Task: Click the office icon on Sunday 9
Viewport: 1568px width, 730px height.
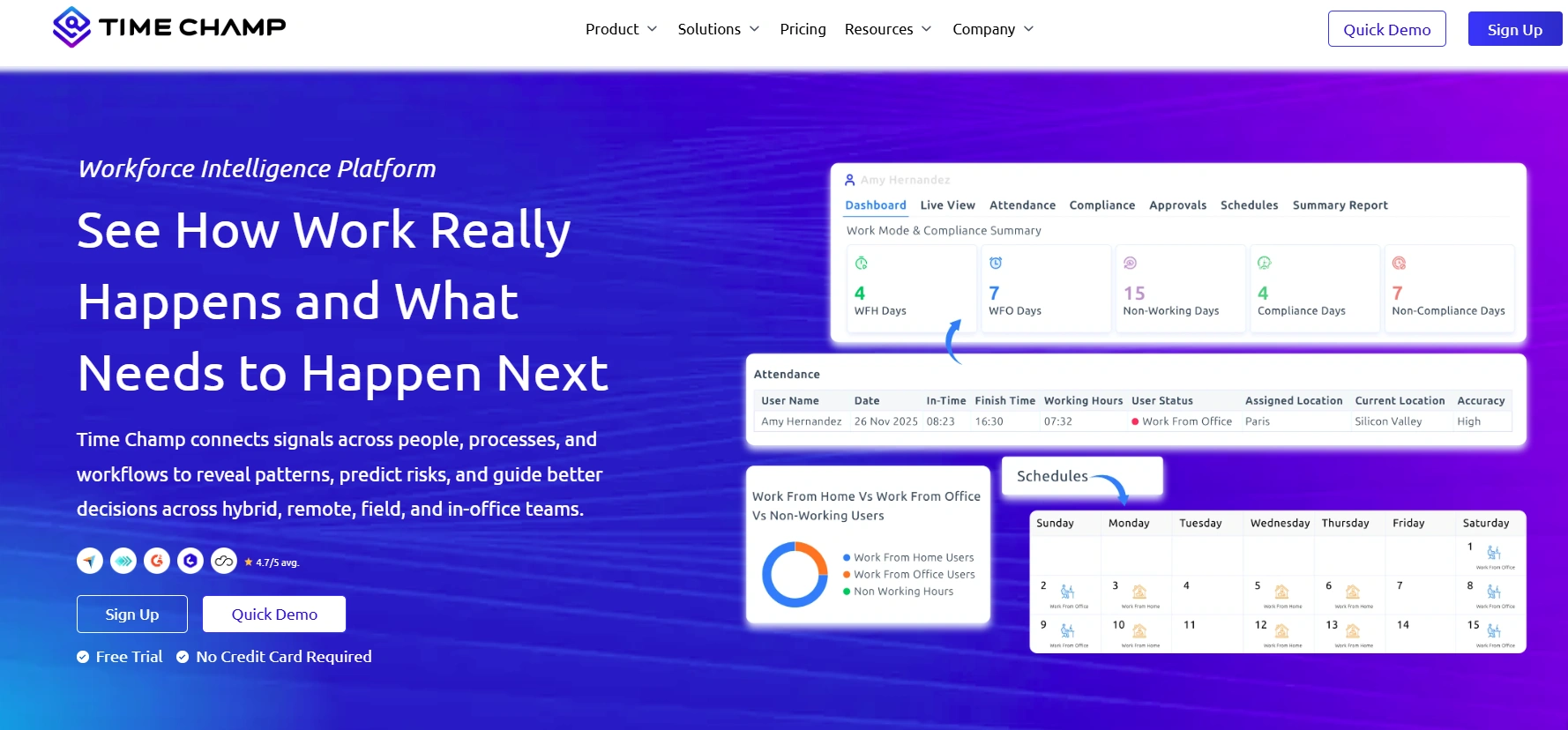Action: pos(1068,630)
